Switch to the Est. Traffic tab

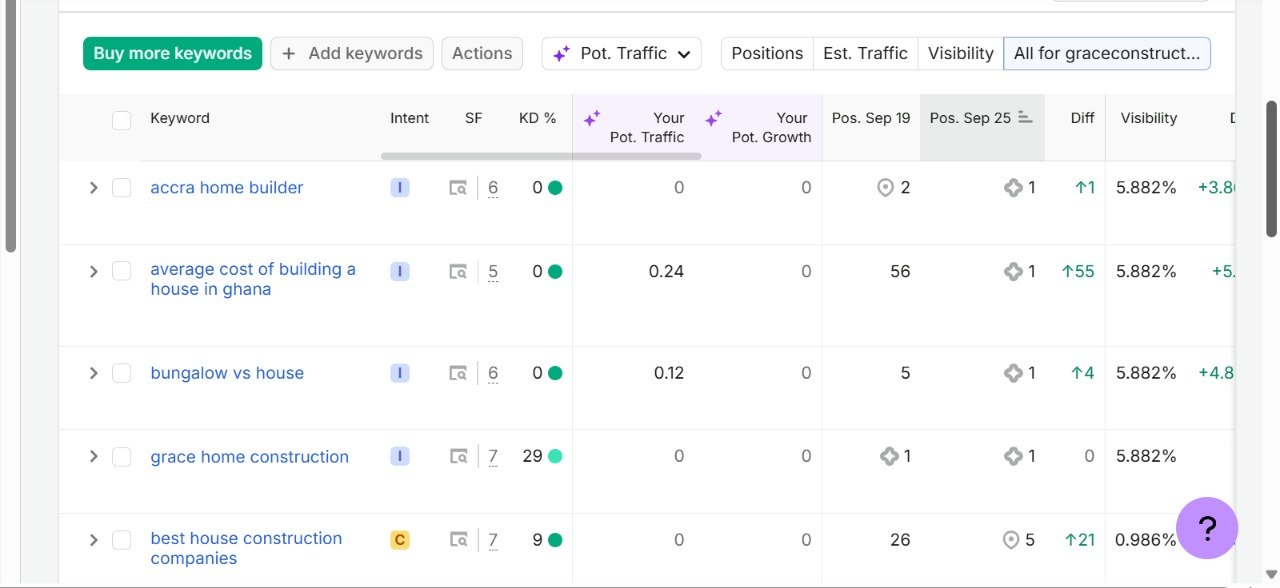[865, 54]
